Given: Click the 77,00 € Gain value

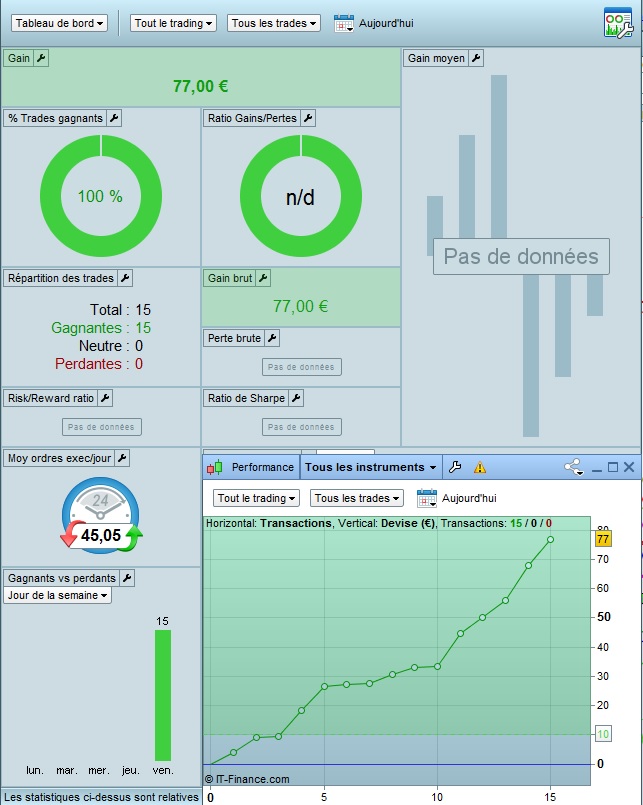Looking at the screenshot, I should [200, 86].
